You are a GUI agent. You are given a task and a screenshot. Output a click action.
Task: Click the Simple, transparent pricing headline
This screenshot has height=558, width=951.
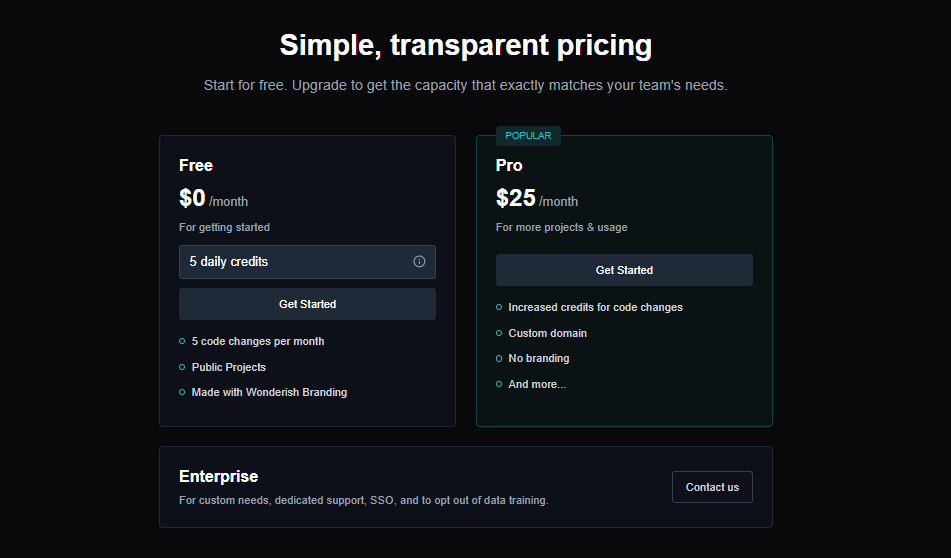click(466, 45)
